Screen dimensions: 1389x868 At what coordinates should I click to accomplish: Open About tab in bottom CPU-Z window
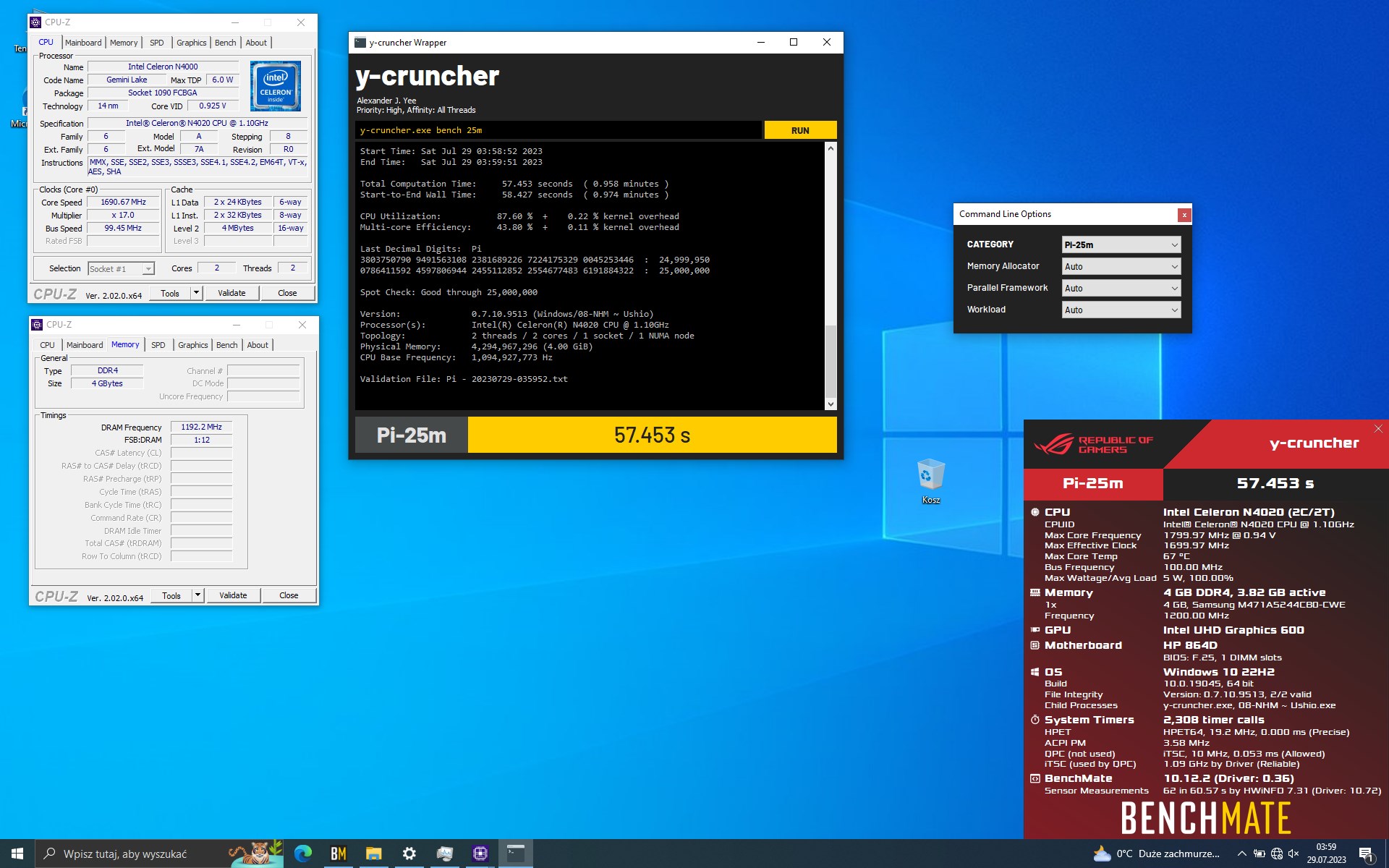[x=258, y=345]
